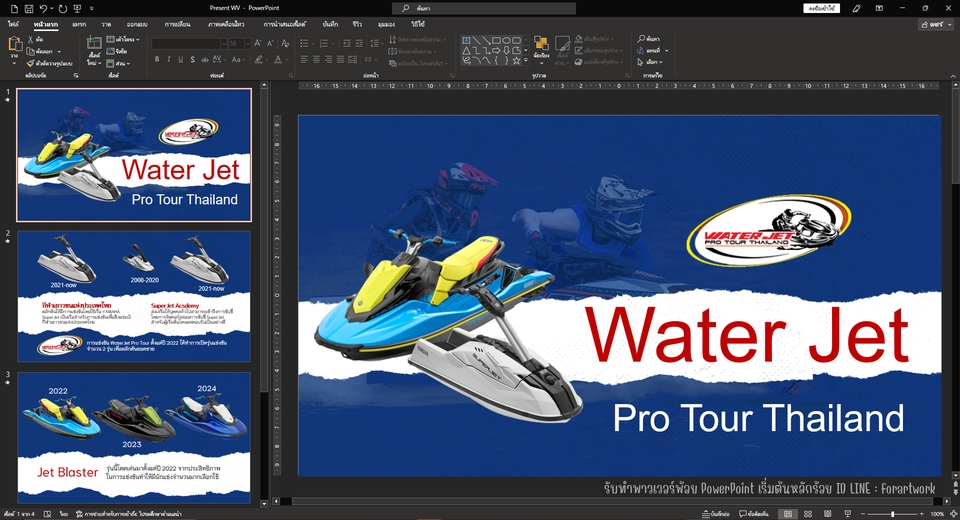Open bullet list style dropdown arrow
The width and height of the screenshot is (960, 520).
[313, 43]
